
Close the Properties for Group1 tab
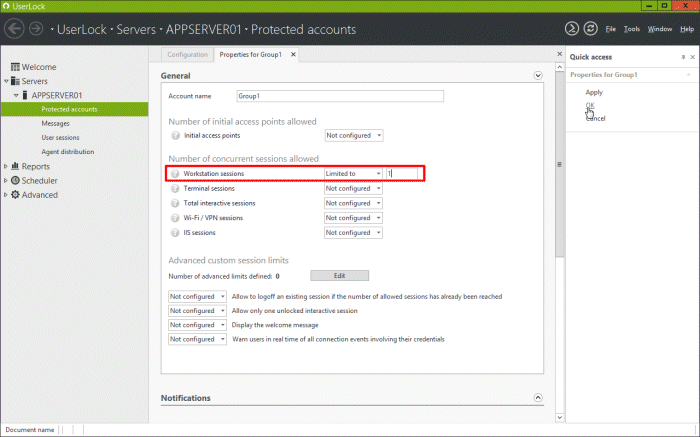click(293, 54)
